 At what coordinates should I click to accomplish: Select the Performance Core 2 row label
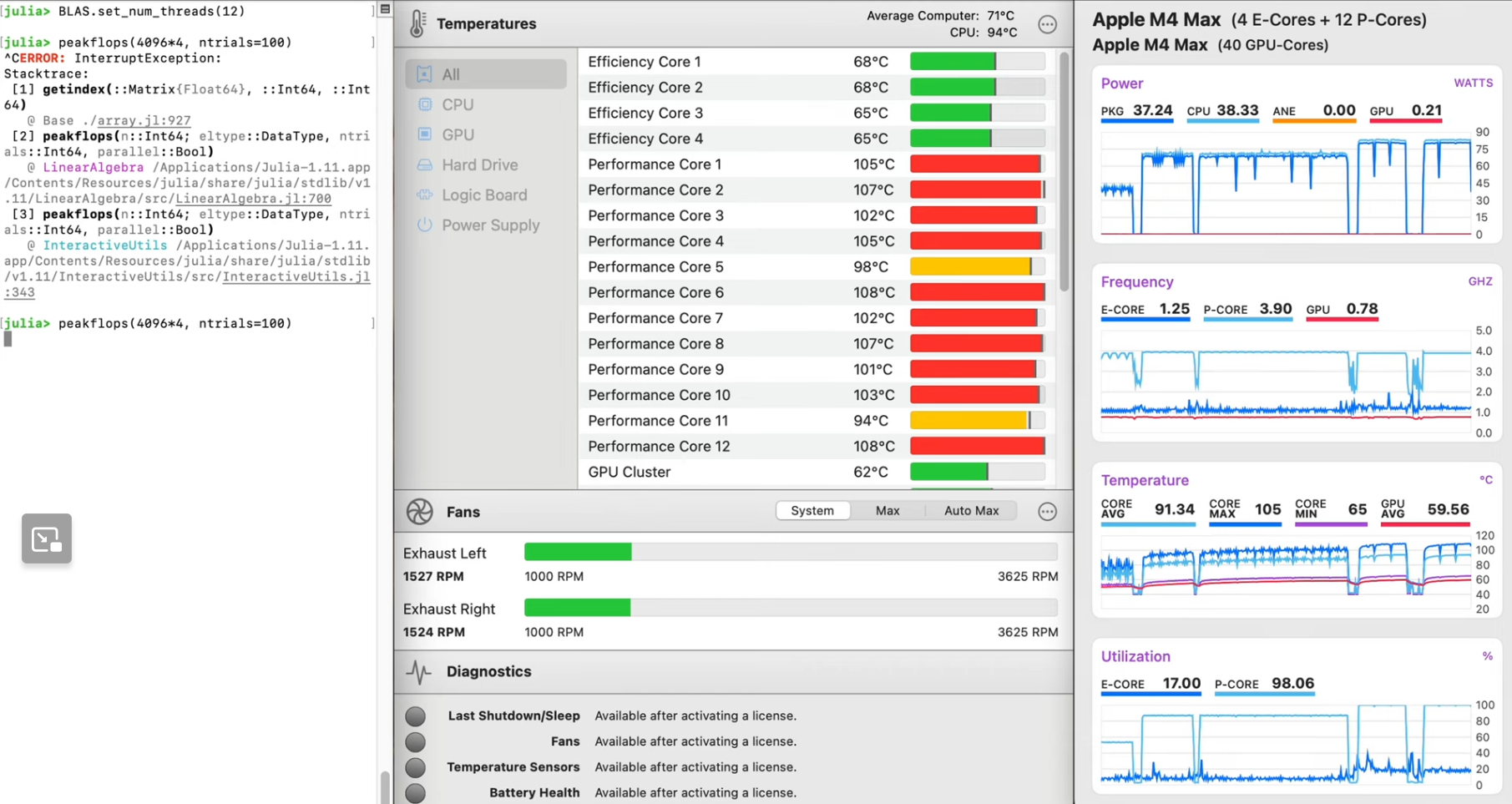tap(655, 190)
